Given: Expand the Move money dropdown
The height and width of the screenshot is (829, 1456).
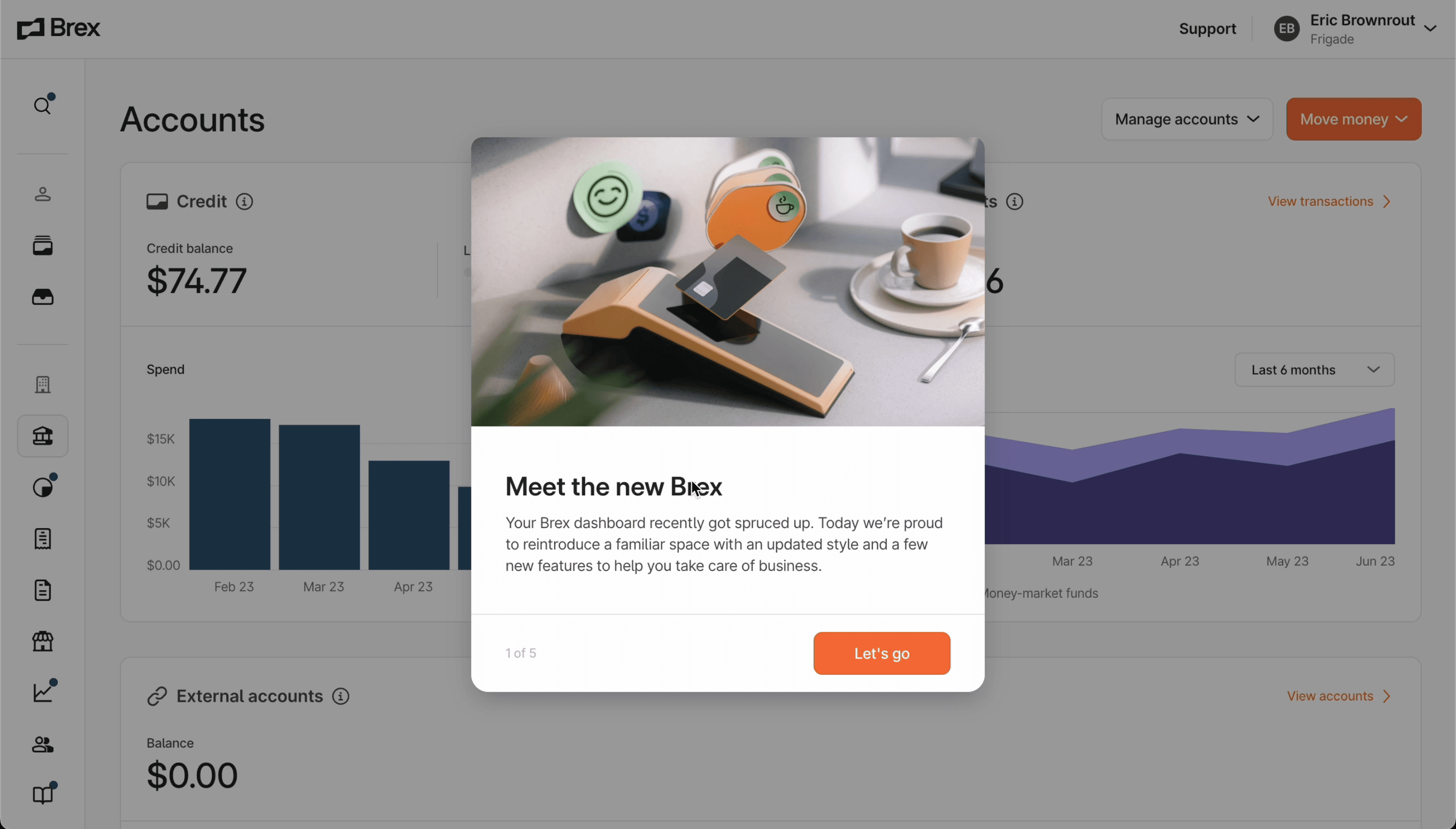Looking at the screenshot, I should [x=1354, y=119].
